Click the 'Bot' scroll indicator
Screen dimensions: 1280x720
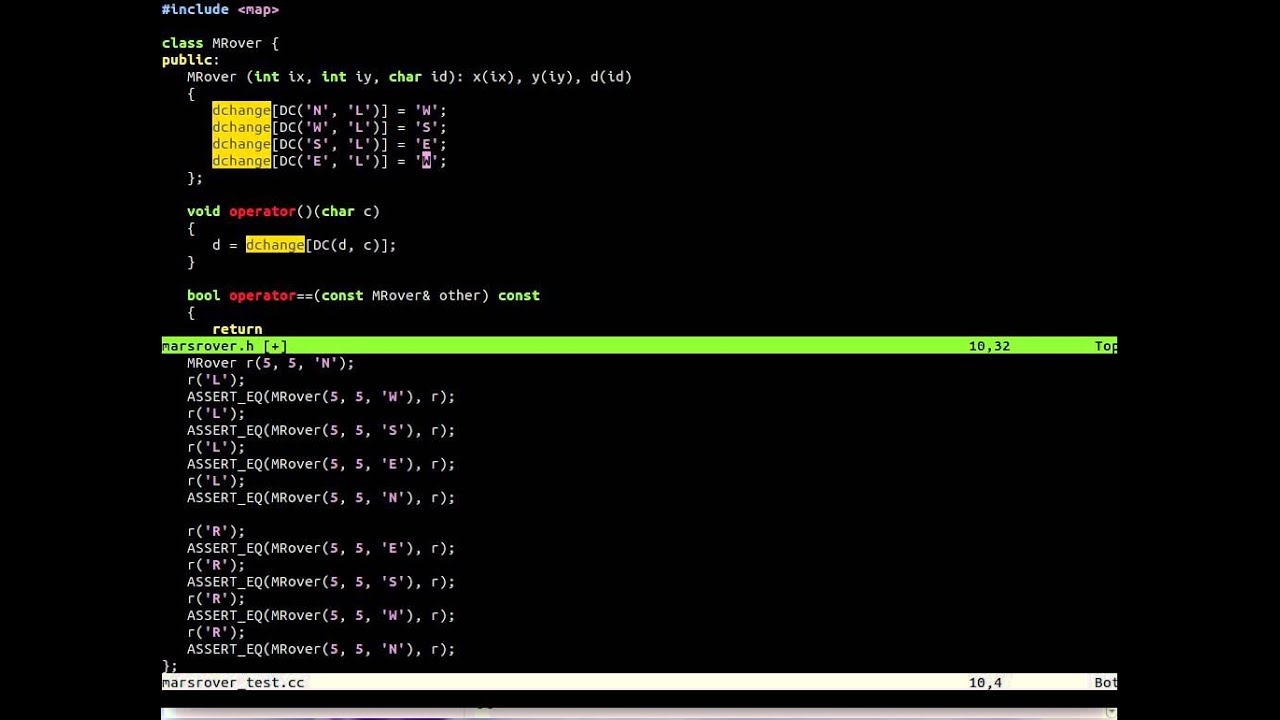1105,682
